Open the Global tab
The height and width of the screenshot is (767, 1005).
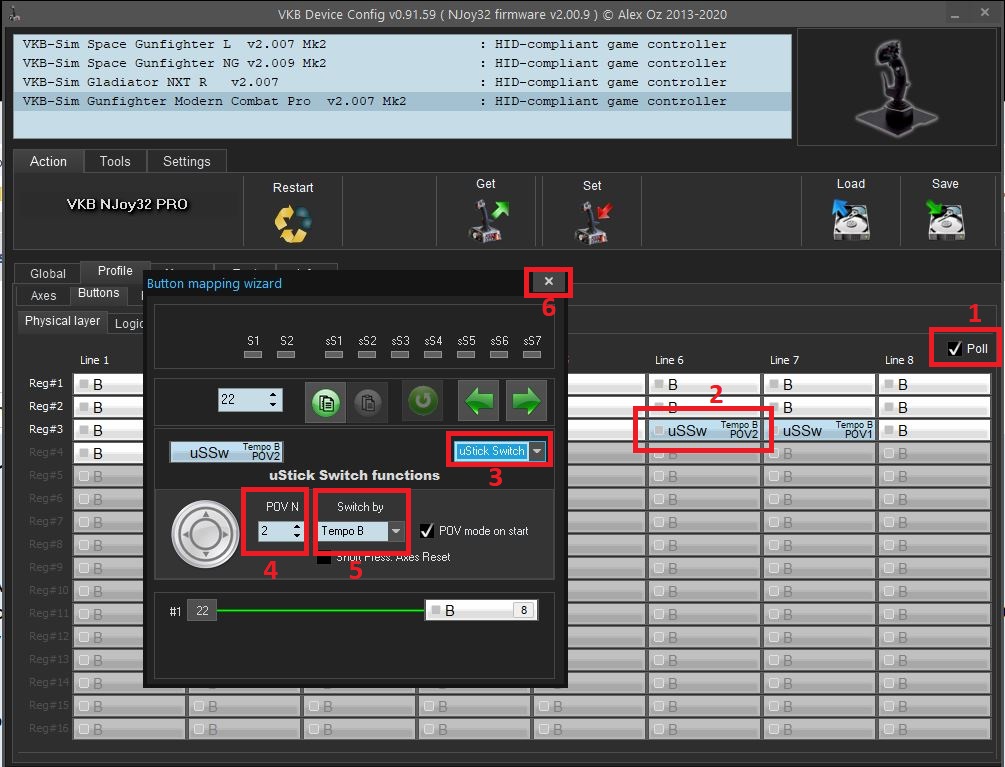(48, 273)
